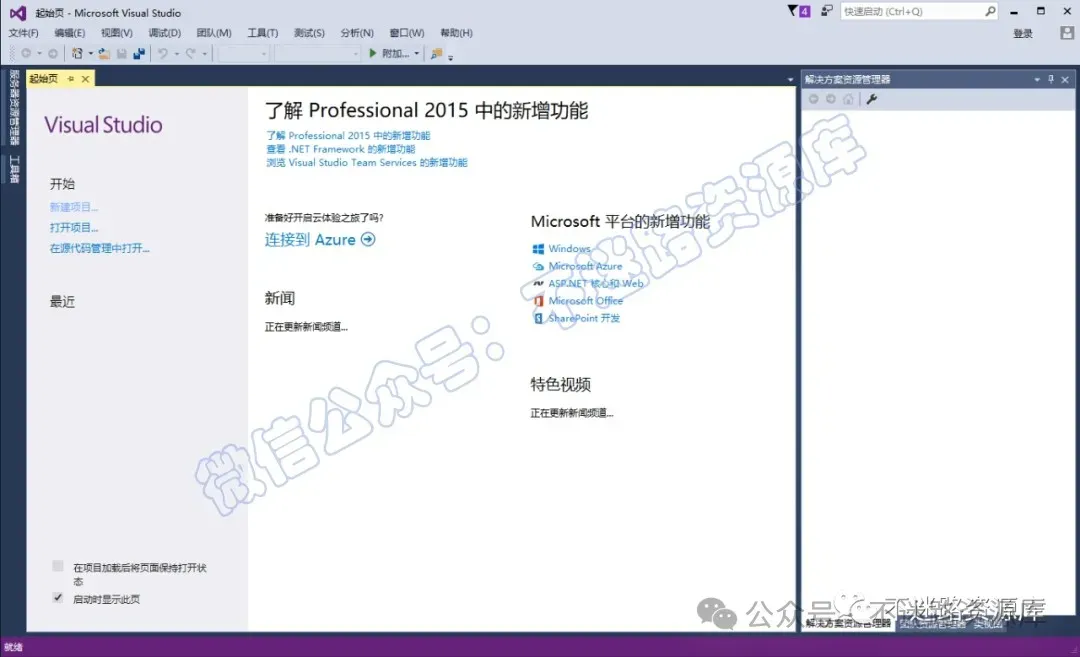The width and height of the screenshot is (1080, 657).
Task: Open the Undo history dropdown arrow
Action: pyautogui.click(x=176, y=53)
